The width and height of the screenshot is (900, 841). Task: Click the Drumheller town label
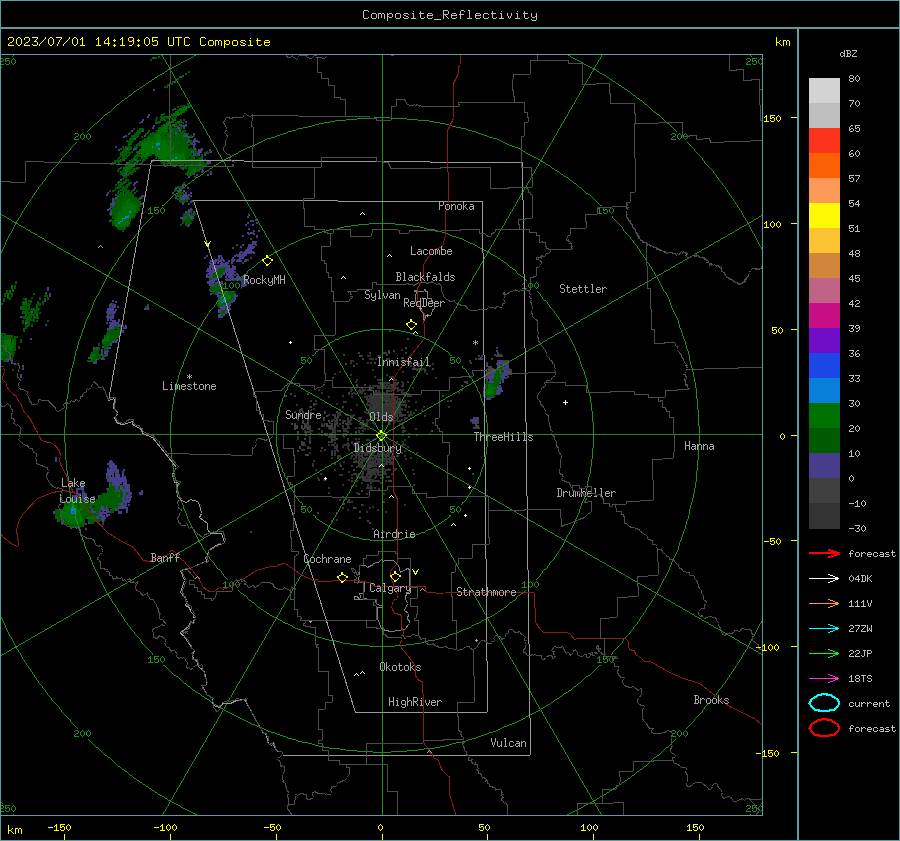click(586, 493)
